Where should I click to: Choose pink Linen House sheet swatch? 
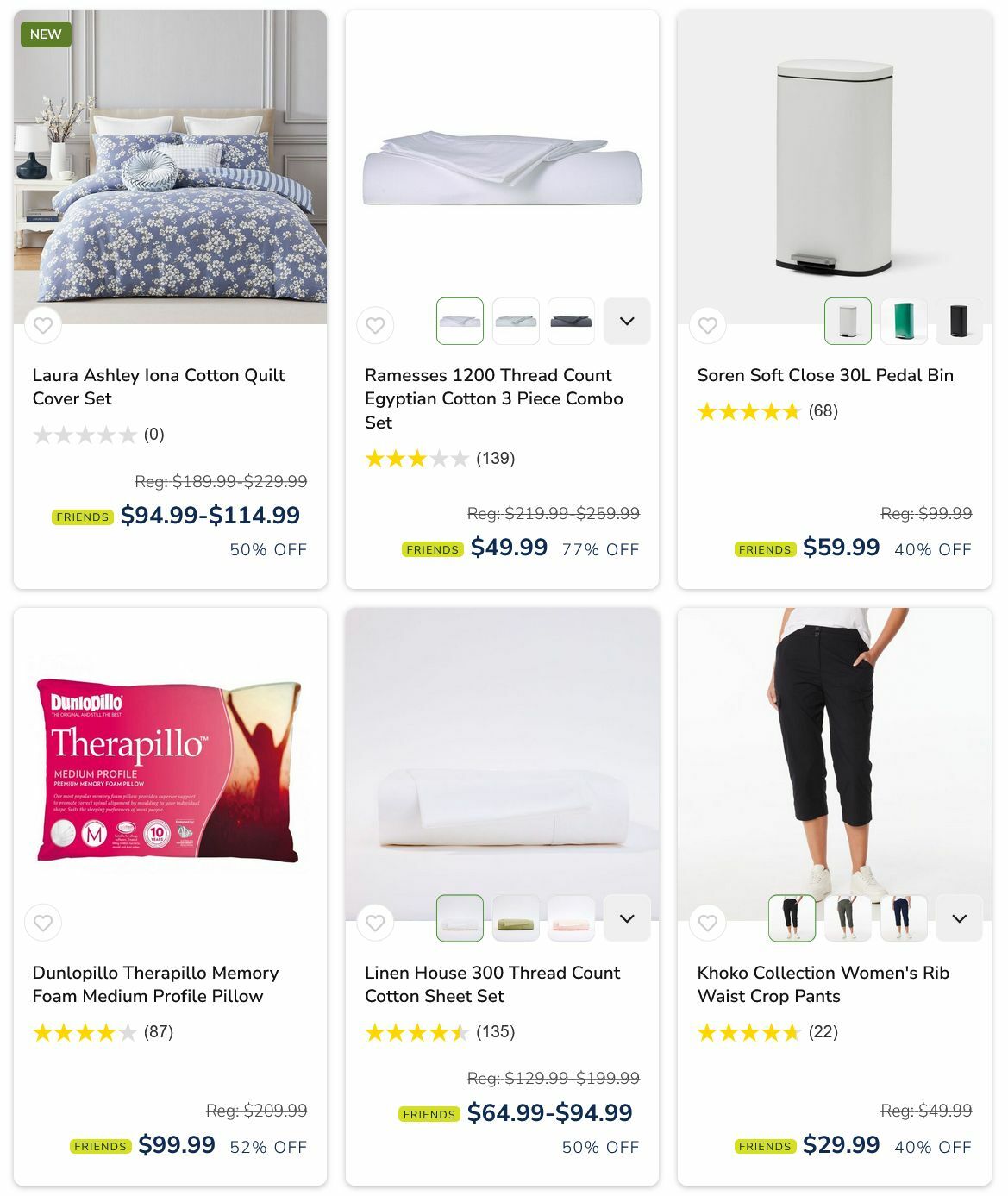[x=571, y=918]
